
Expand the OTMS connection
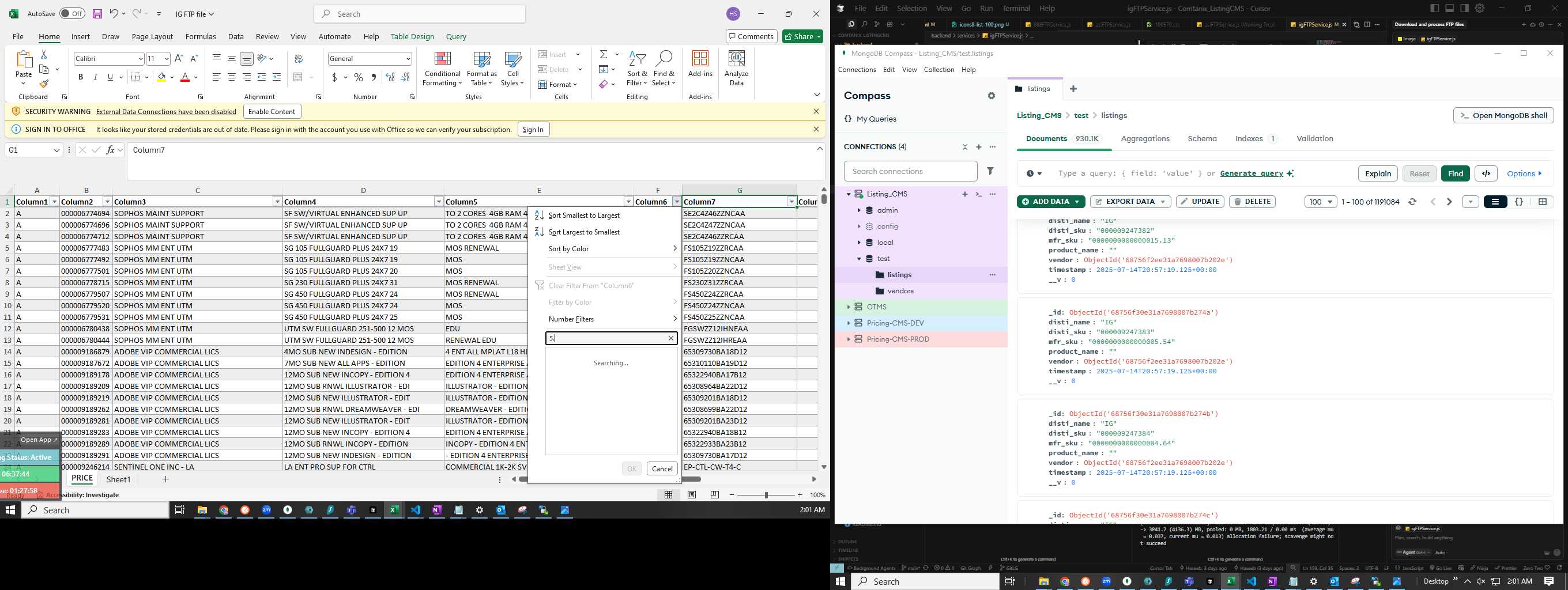[x=849, y=307]
